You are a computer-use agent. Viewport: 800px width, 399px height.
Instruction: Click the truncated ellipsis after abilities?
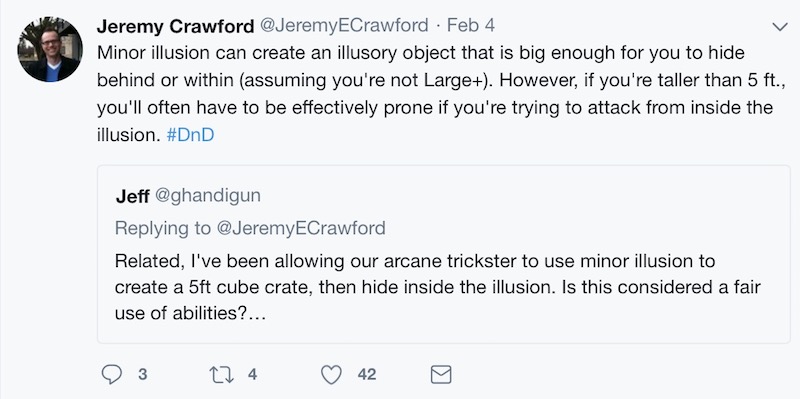coord(258,314)
